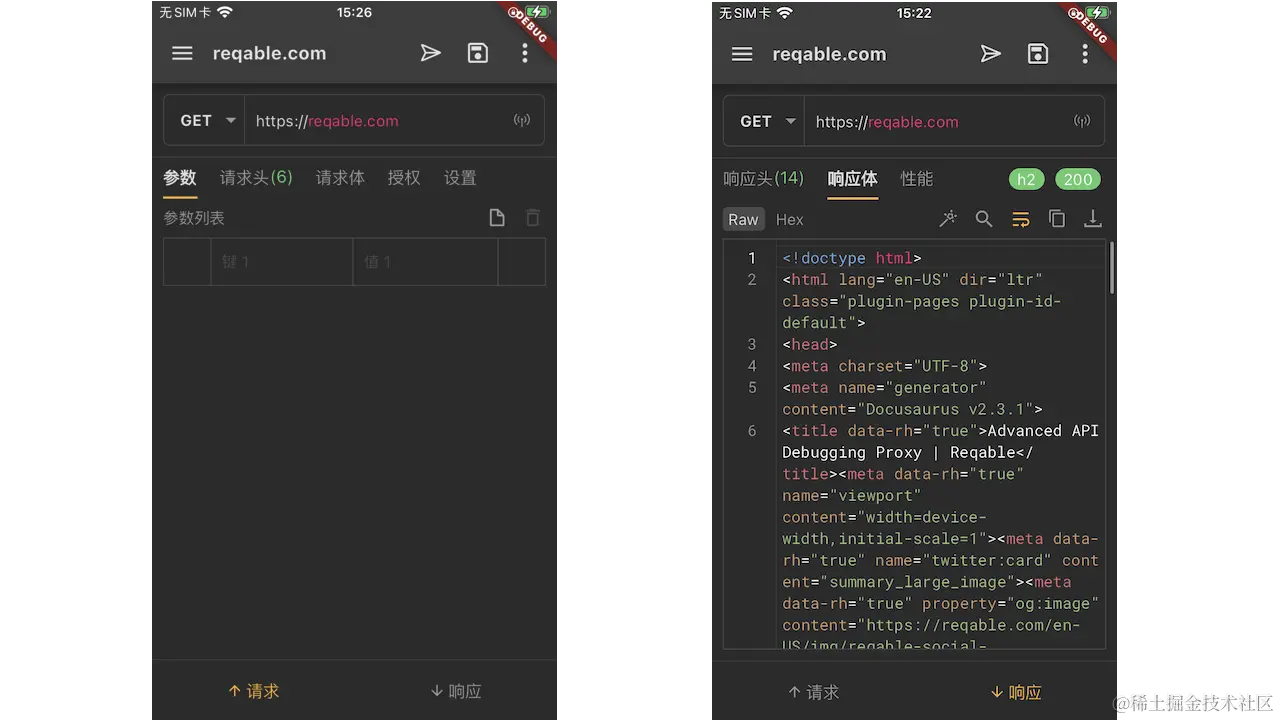Switch to 响应头(14) tab
1280x720 pixels.
763,179
